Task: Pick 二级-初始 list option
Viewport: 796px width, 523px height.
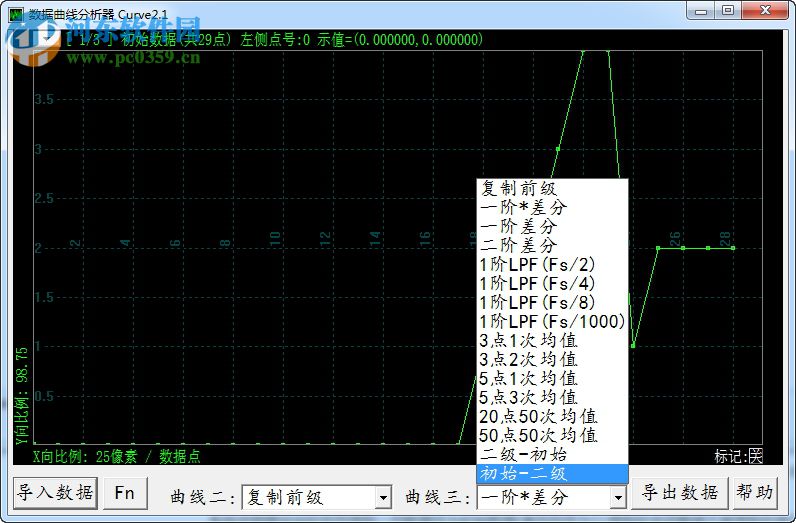Action: pyautogui.click(x=552, y=454)
